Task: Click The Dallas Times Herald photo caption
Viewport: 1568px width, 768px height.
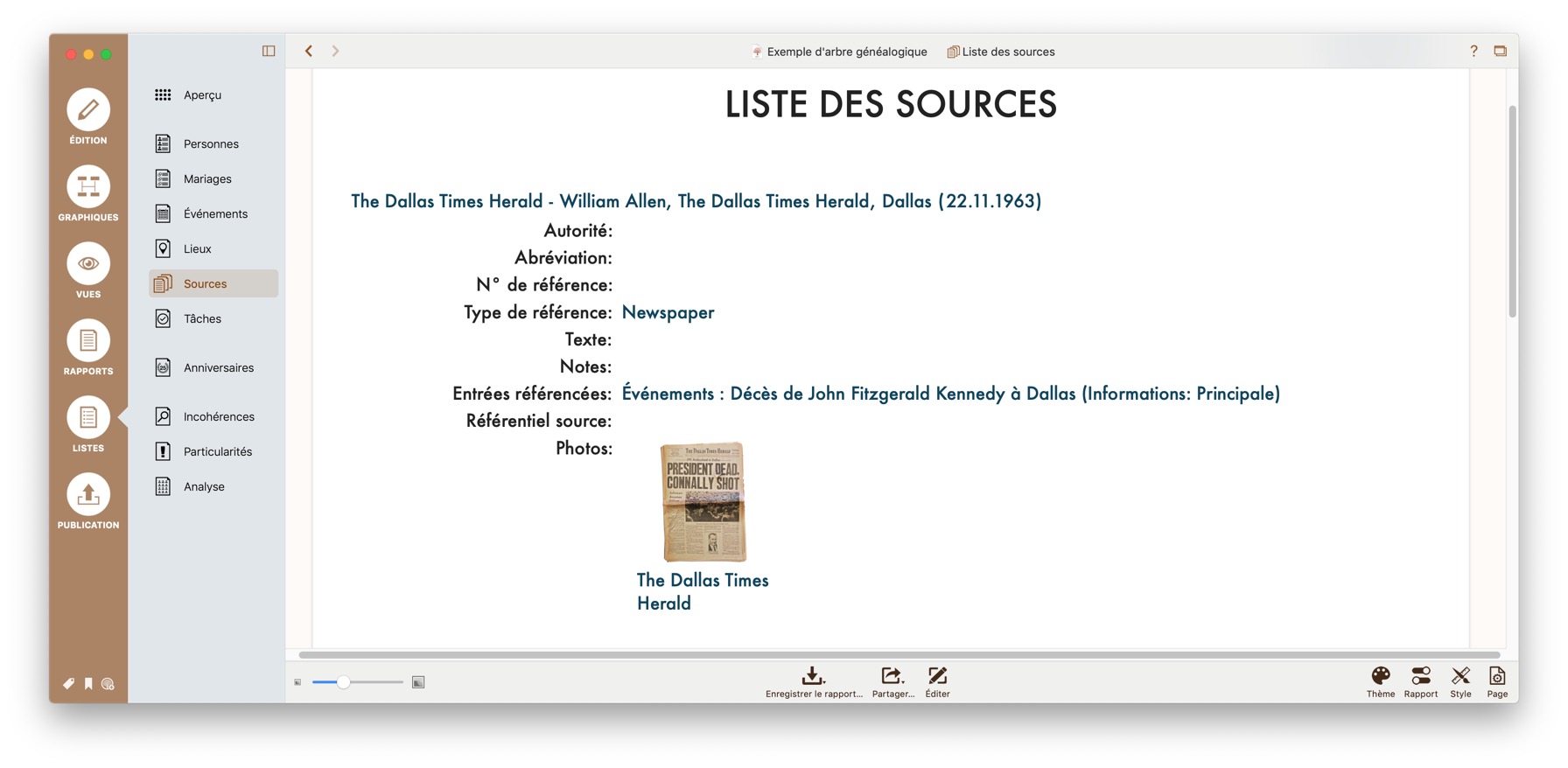Action: pos(703,591)
